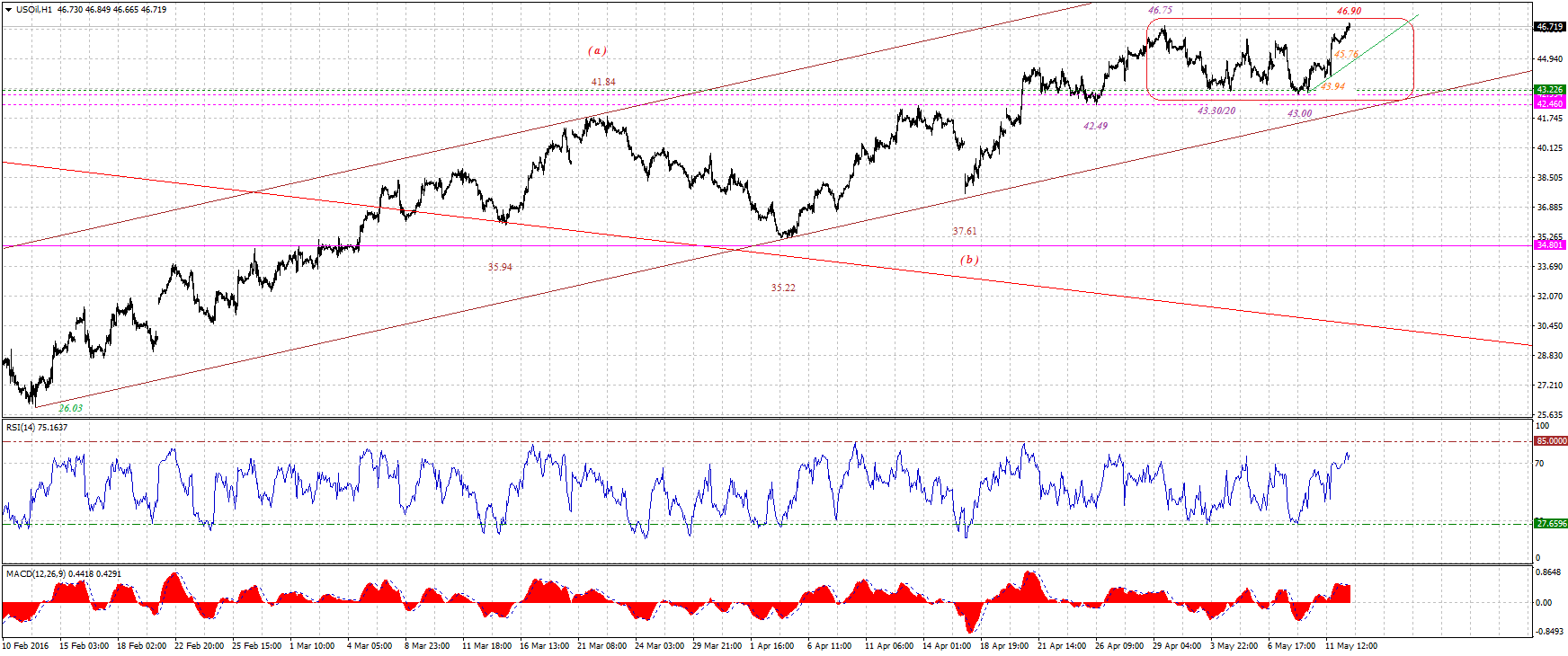The image size is (1568, 656).
Task: Select the purple 43.00 annotation
Action: click(x=1299, y=114)
